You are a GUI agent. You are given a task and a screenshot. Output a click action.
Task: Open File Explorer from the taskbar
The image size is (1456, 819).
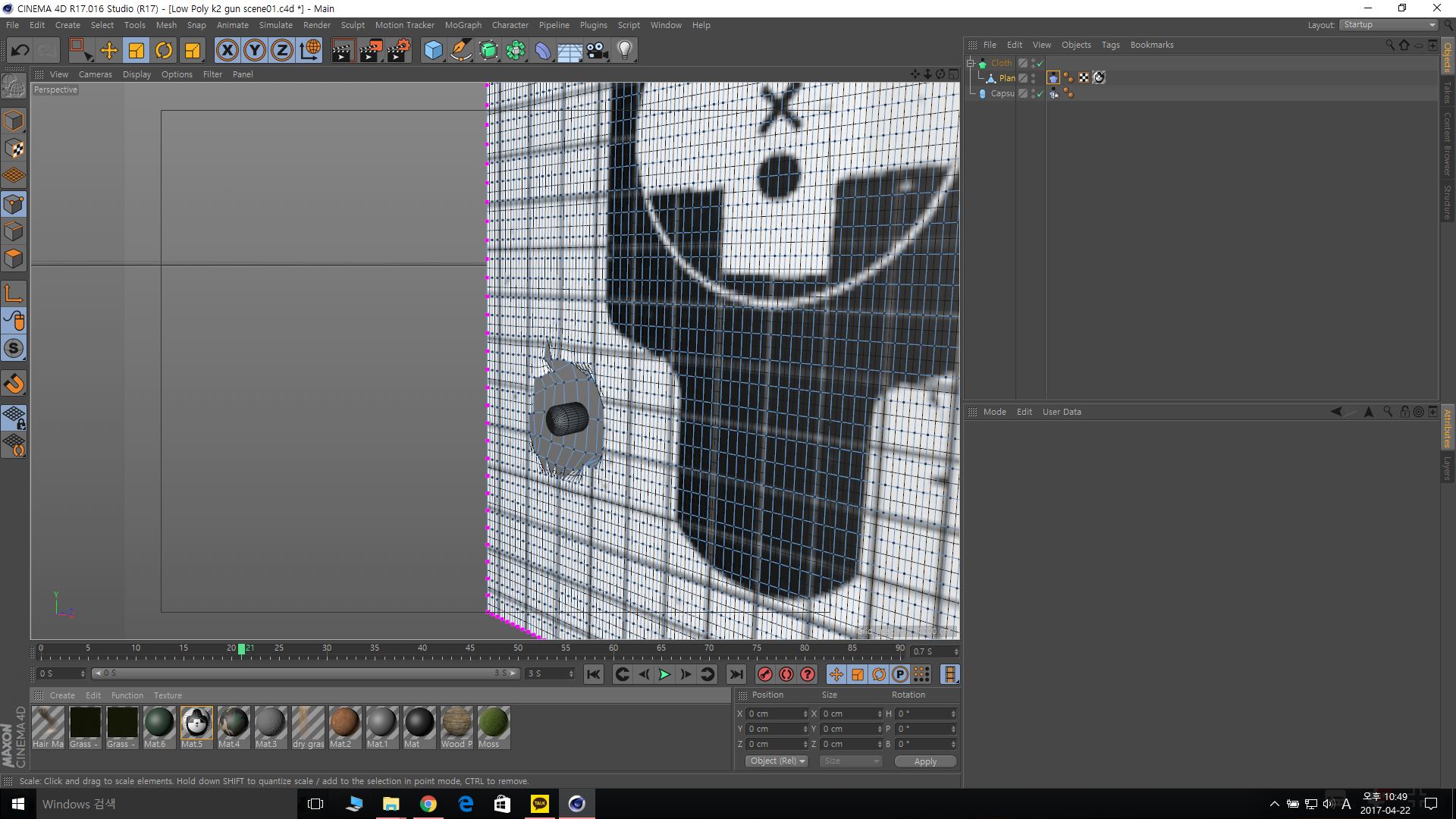[391, 804]
